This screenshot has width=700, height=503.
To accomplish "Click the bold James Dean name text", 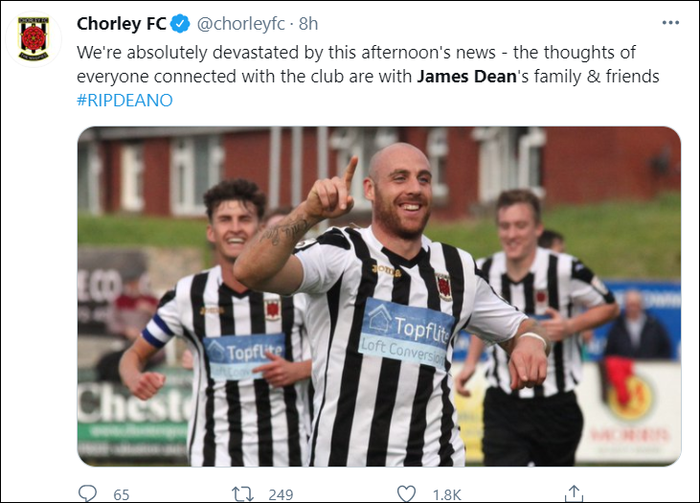I will pyautogui.click(x=467, y=76).
